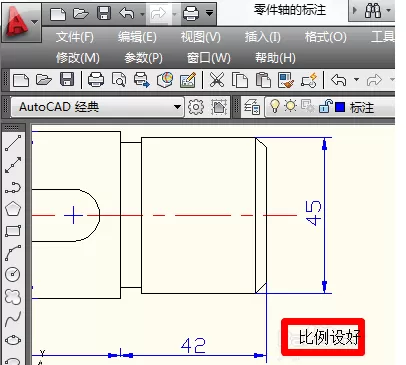Toggle layer lock padlock icon
The height and width of the screenshot is (365, 406).
click(325, 106)
